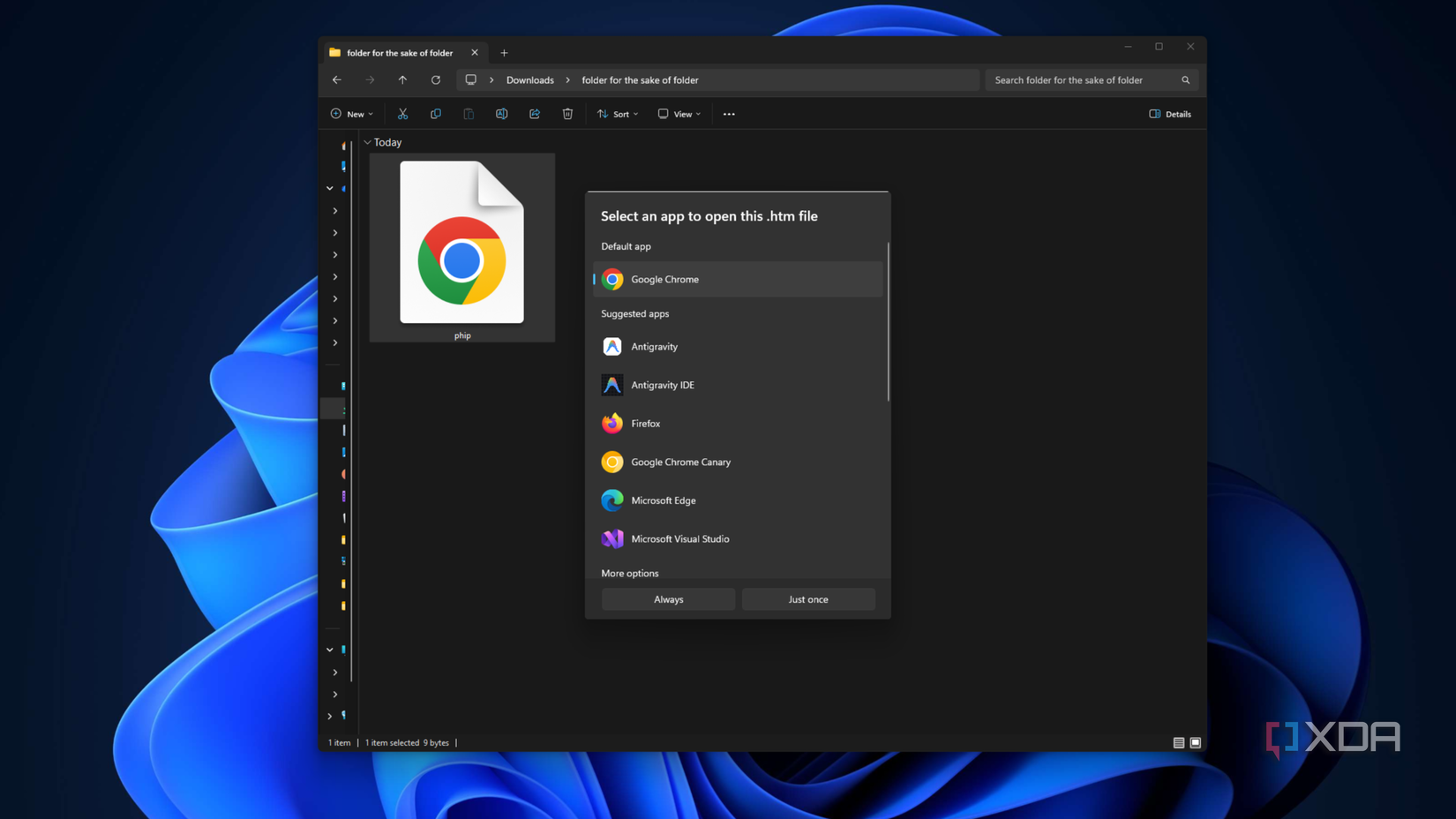Go back using the back arrow
The width and height of the screenshot is (1456, 819).
(337, 80)
